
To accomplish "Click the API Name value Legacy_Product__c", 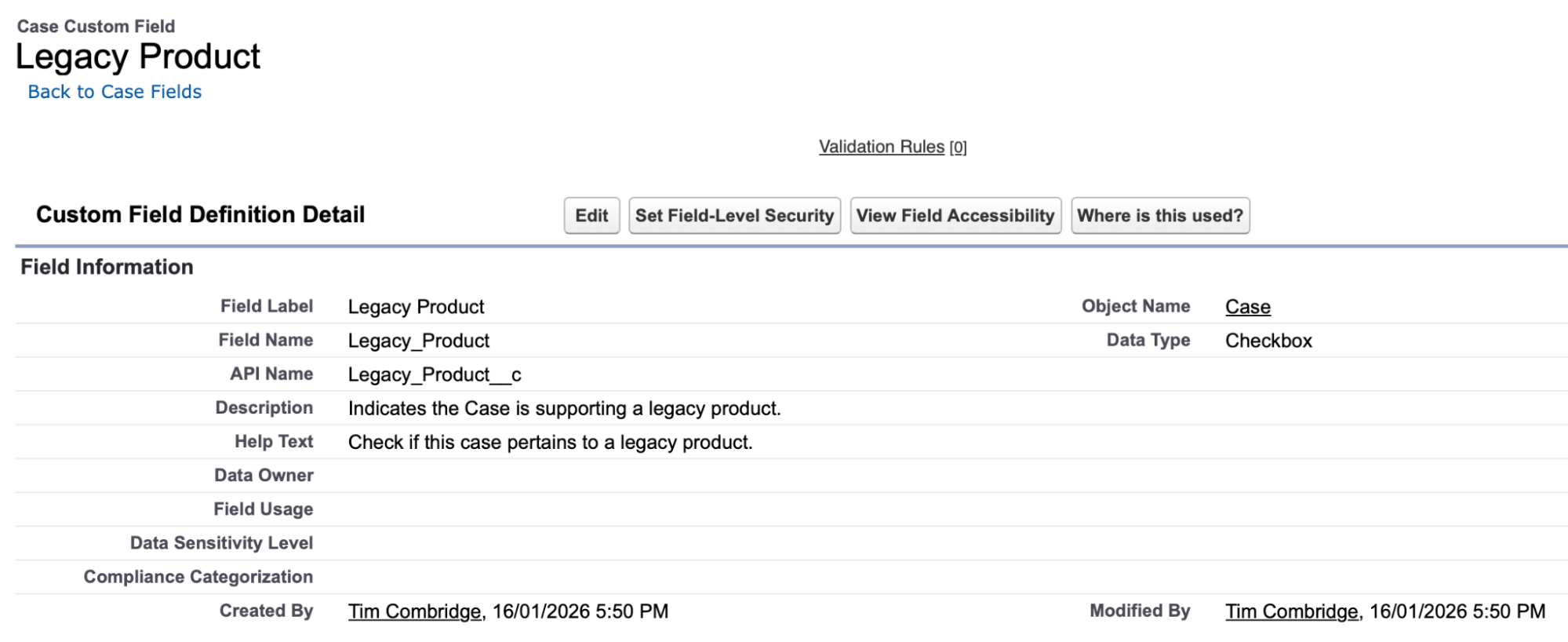I will [435, 374].
